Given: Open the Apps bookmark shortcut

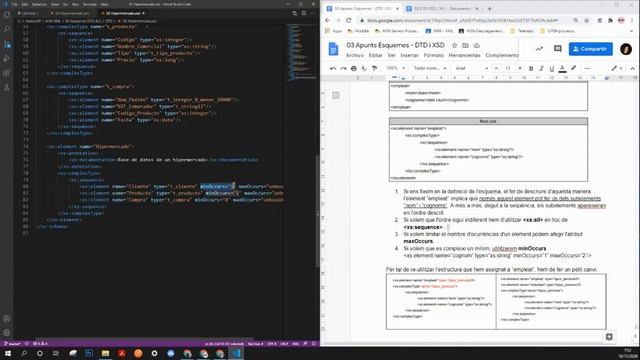Looking at the screenshot, I should pos(333,31).
